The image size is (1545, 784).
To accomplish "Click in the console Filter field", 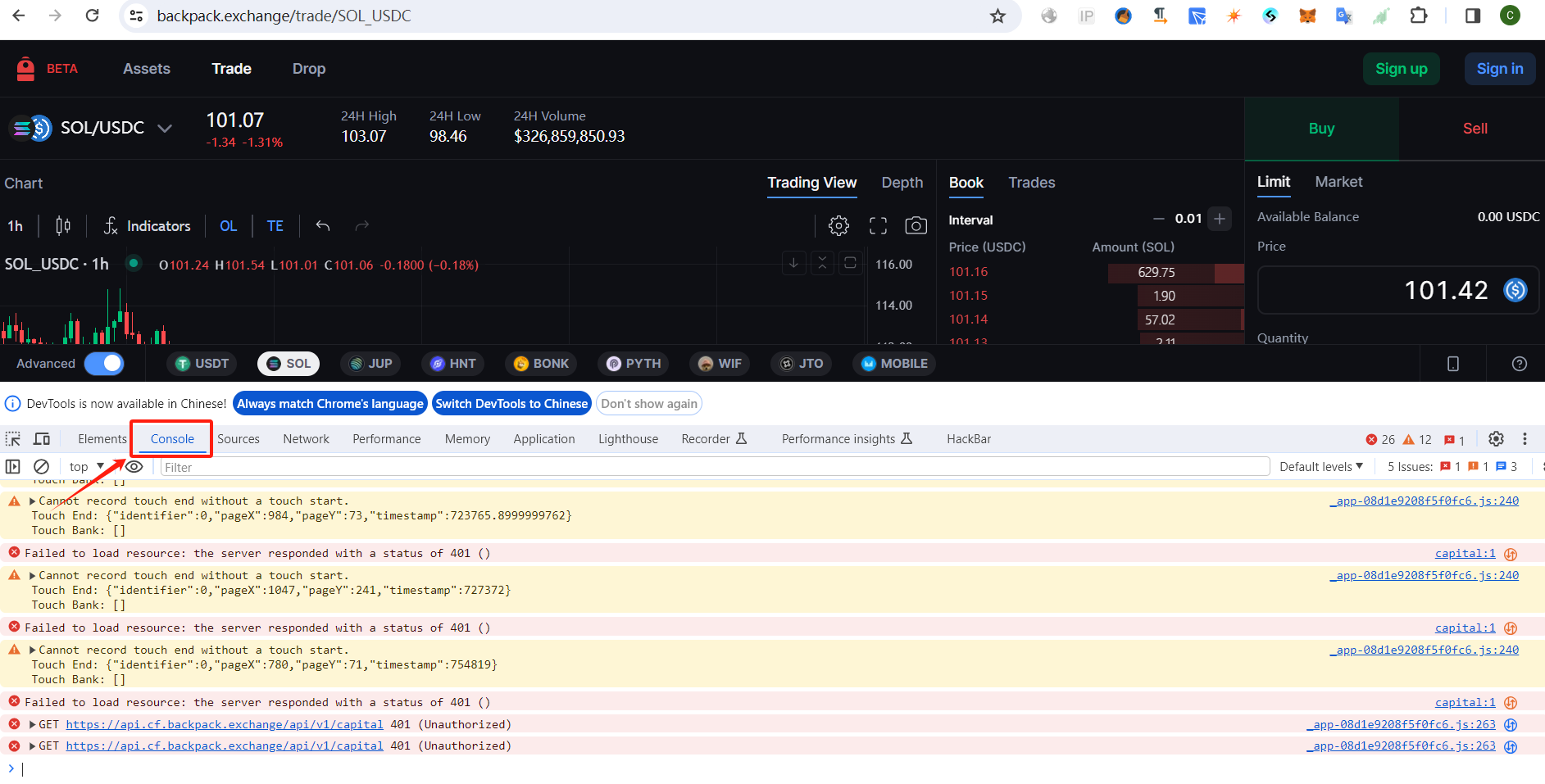I will tap(715, 467).
